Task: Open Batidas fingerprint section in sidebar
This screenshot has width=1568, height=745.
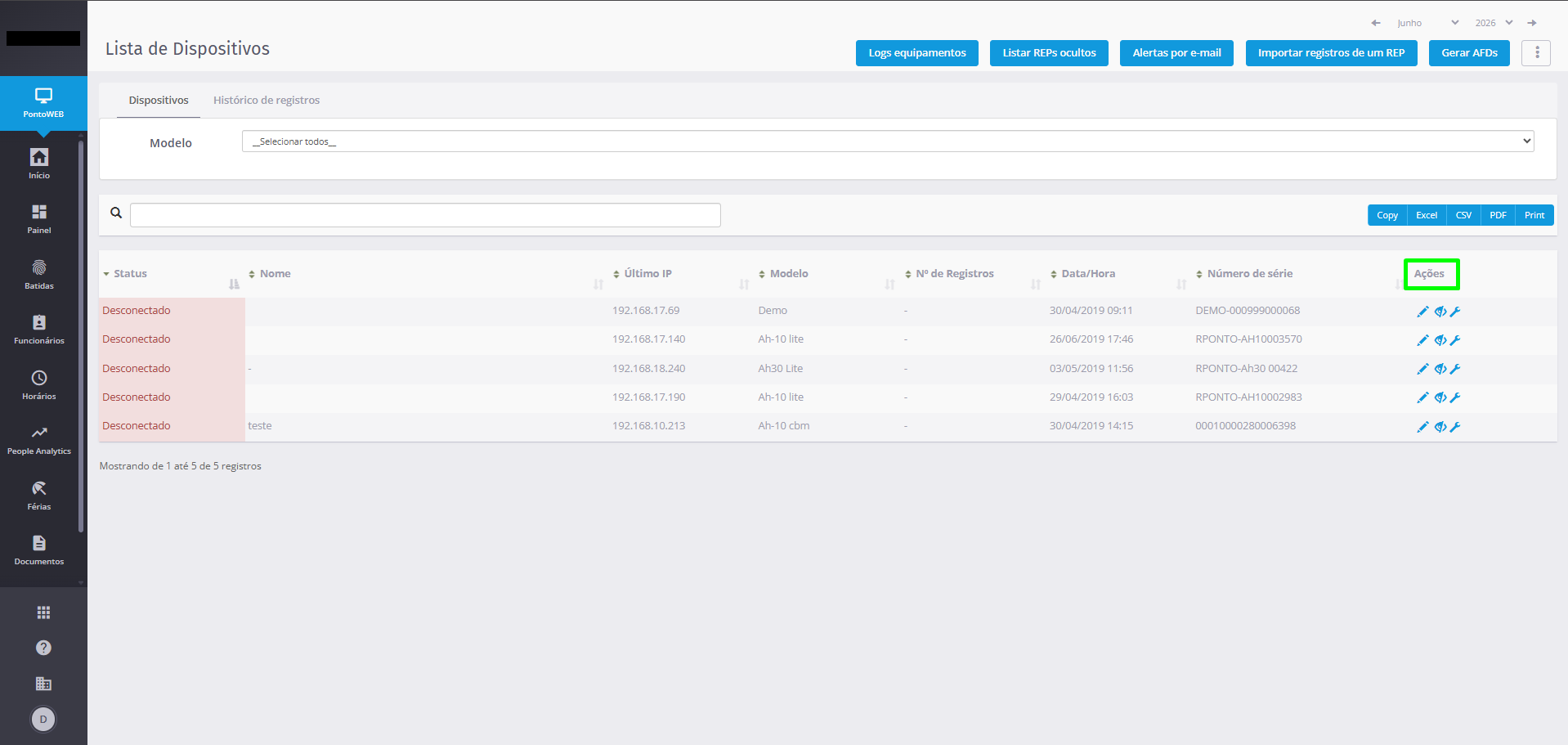Action: [x=39, y=275]
